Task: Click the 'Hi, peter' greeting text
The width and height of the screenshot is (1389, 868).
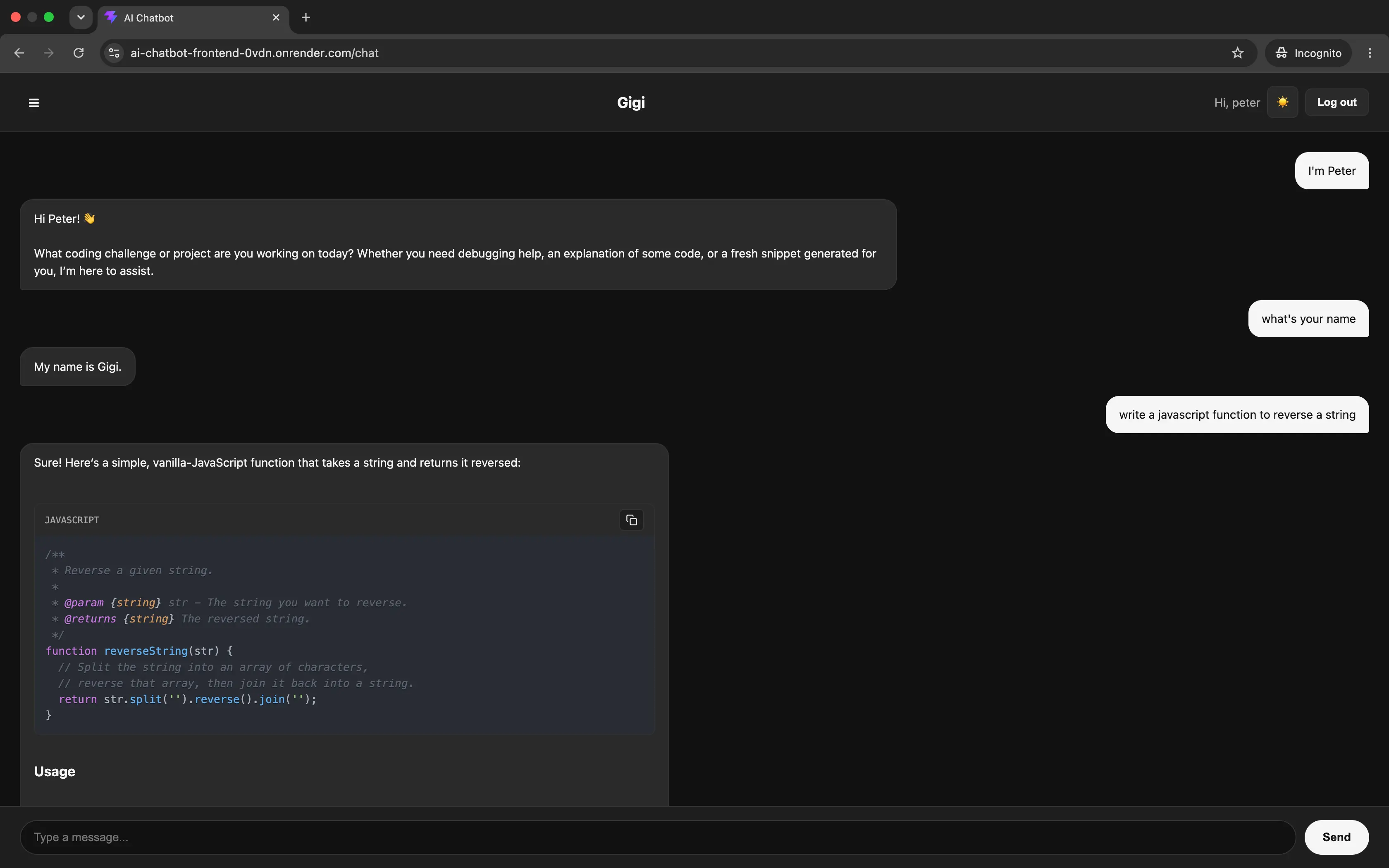Action: pos(1237,103)
